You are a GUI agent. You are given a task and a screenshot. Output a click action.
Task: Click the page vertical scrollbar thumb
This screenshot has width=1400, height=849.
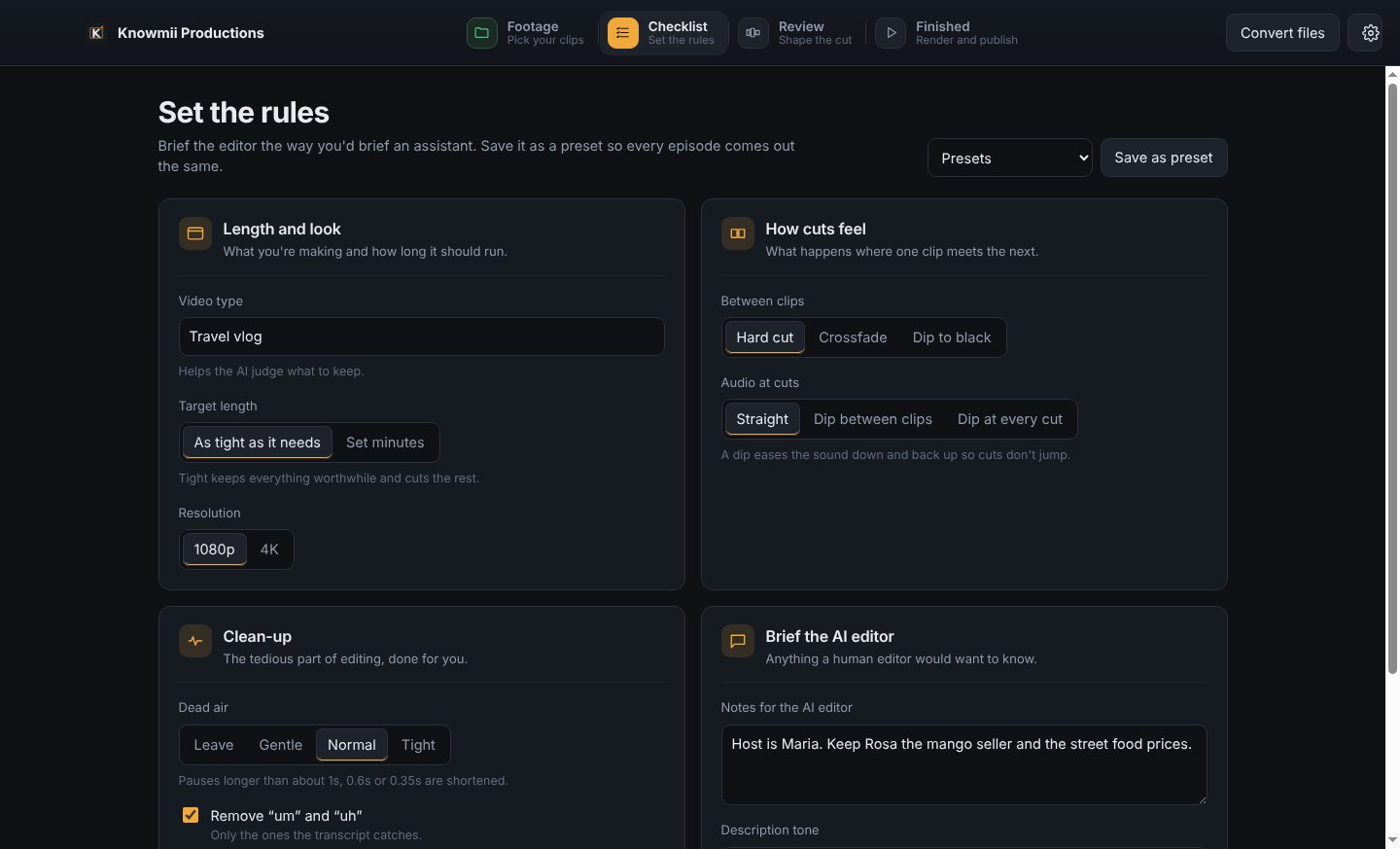tap(1392, 379)
